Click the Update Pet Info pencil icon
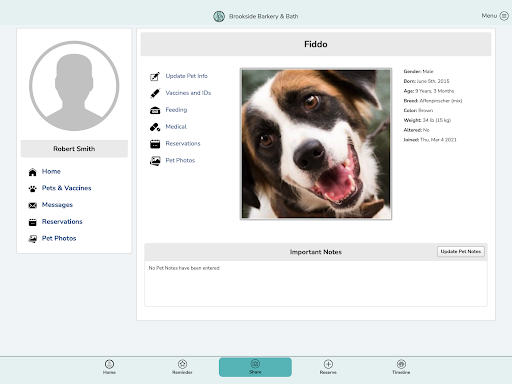The image size is (512, 384). (x=155, y=77)
